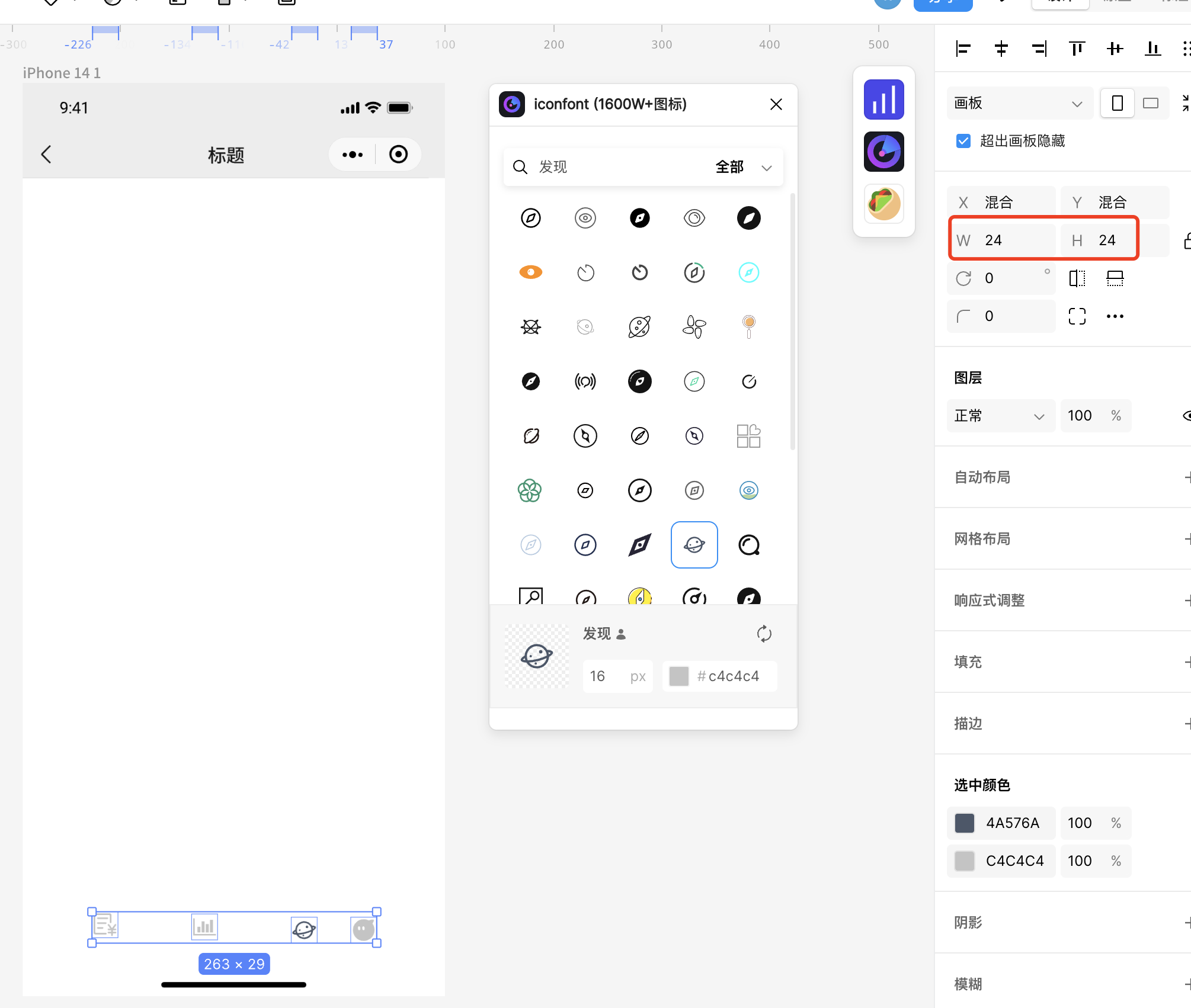Select the grey face icon in the tab bar
The height and width of the screenshot is (1008, 1191).
click(x=363, y=929)
